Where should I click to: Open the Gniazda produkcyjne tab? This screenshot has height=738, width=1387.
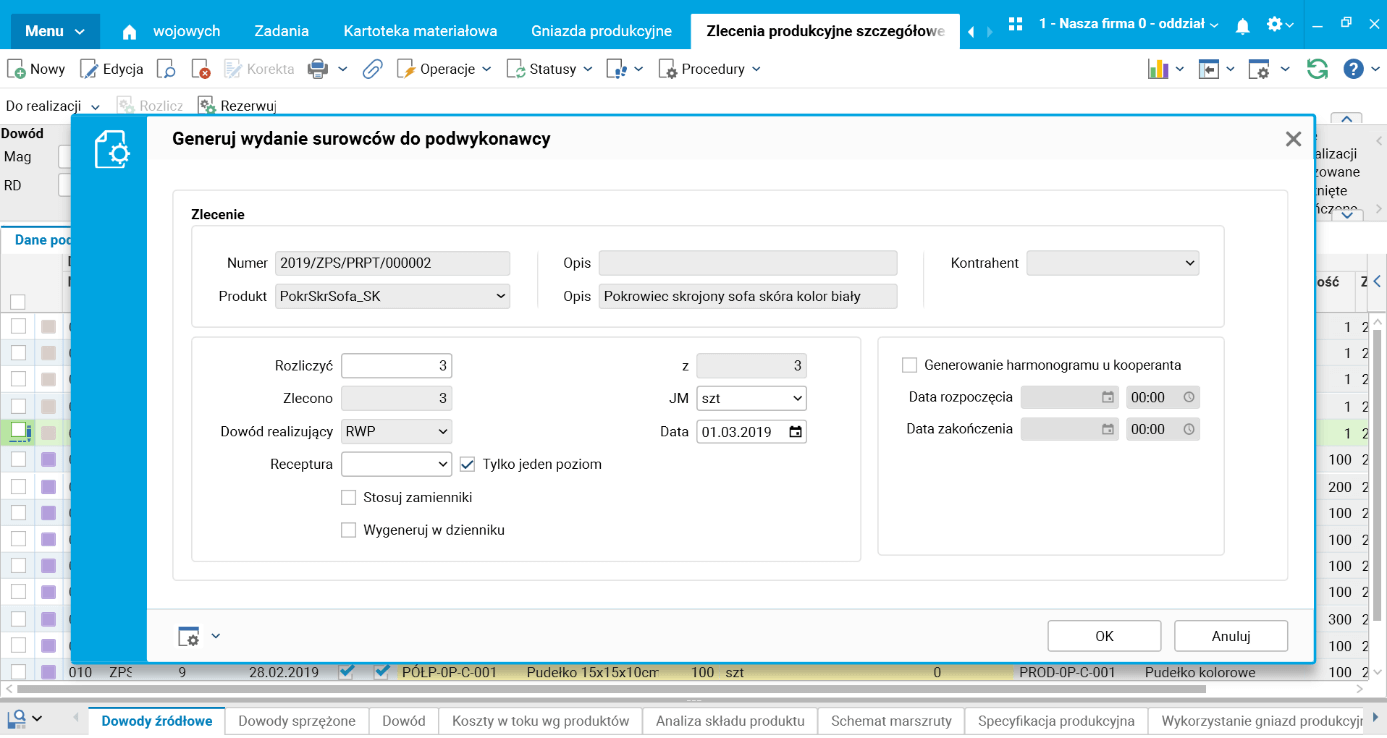click(601, 31)
